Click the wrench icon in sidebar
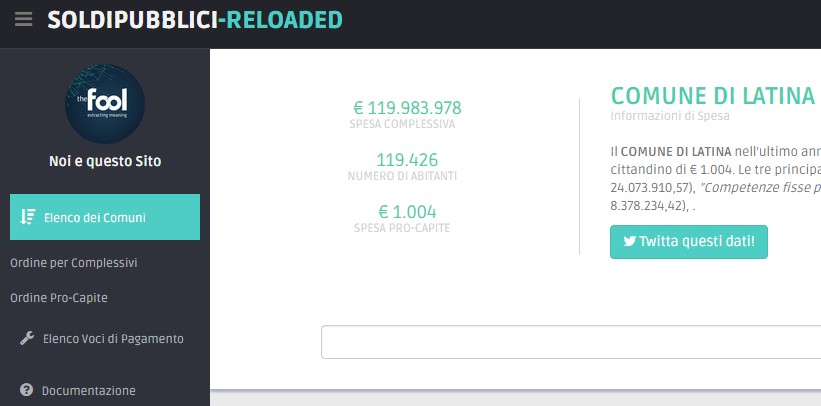The image size is (821, 406). (27, 338)
